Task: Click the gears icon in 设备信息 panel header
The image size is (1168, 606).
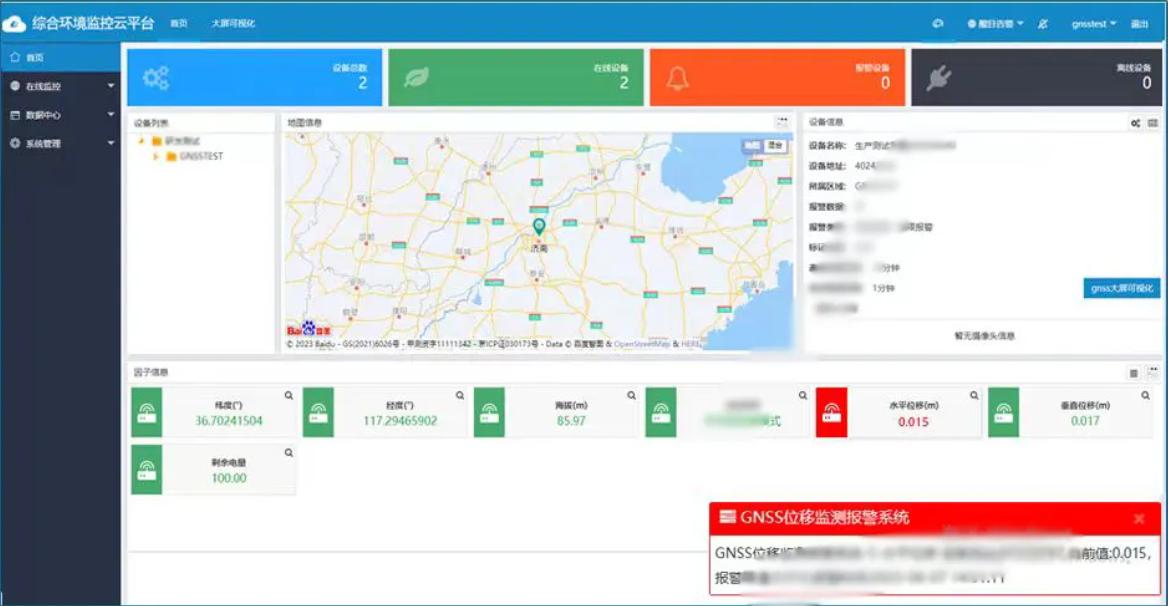Action: pos(1136,123)
